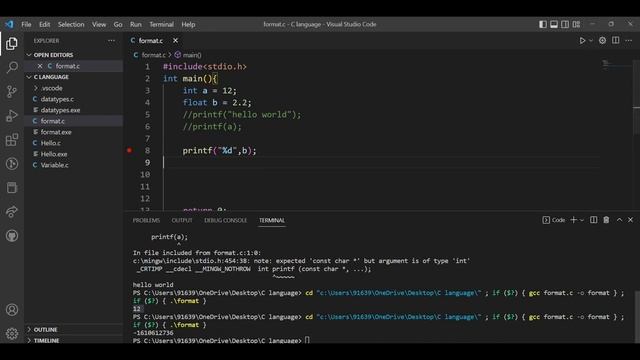Split the terminal

pos(593,220)
